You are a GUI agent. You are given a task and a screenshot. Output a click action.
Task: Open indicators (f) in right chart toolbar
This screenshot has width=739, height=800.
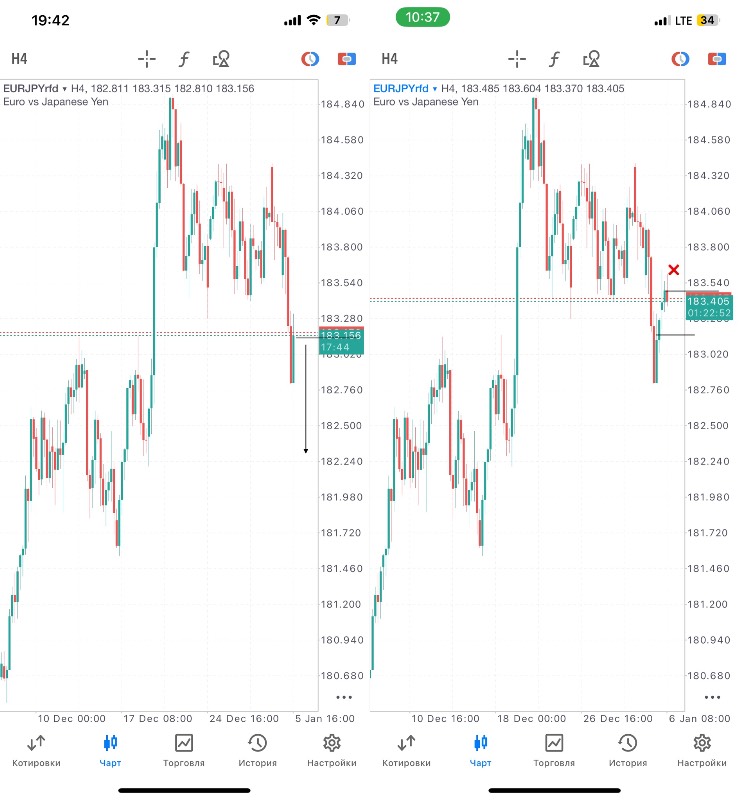coord(554,59)
